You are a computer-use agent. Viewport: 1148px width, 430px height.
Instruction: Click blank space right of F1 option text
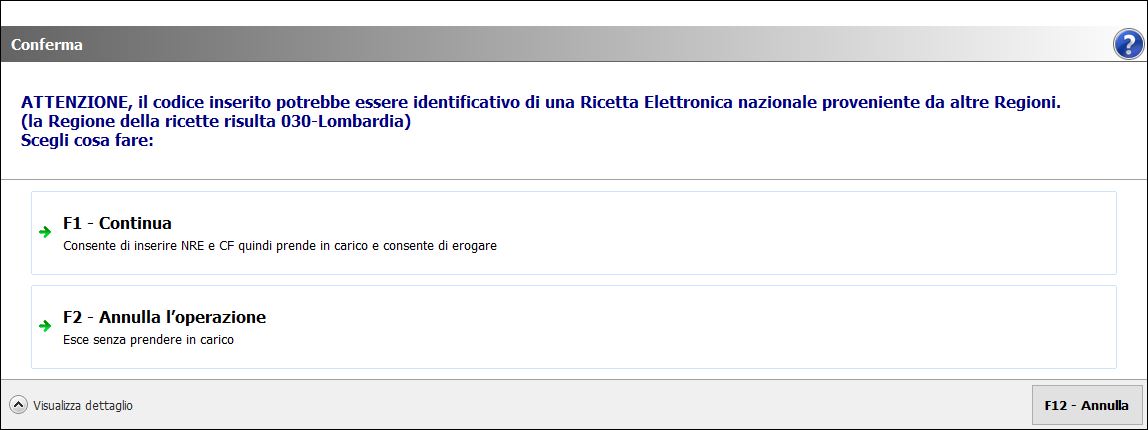(x=800, y=232)
